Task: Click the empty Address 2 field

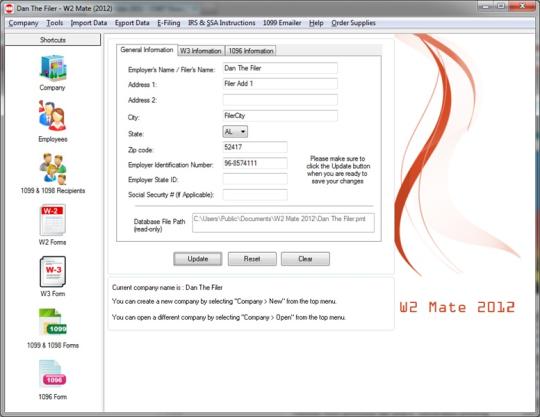Action: pyautogui.click(x=280, y=100)
